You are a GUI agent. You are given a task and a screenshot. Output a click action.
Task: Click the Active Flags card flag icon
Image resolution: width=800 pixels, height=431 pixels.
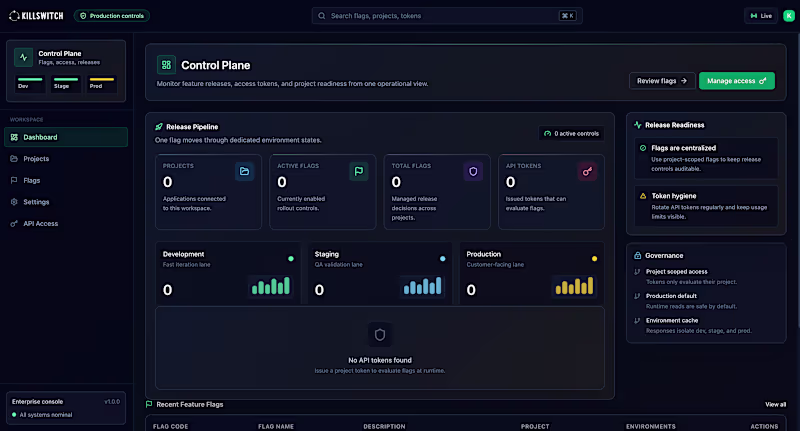359,171
